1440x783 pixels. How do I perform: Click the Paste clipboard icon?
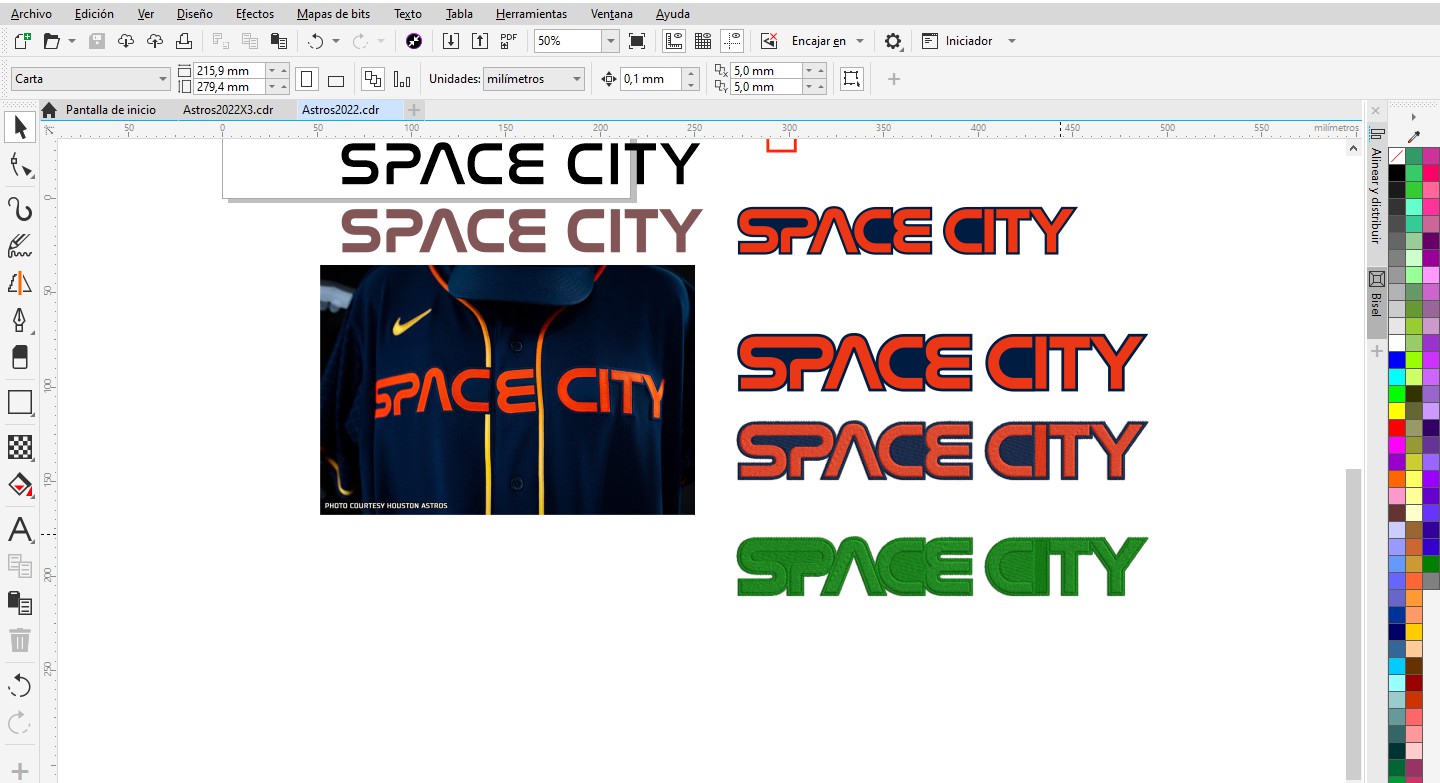click(x=279, y=41)
